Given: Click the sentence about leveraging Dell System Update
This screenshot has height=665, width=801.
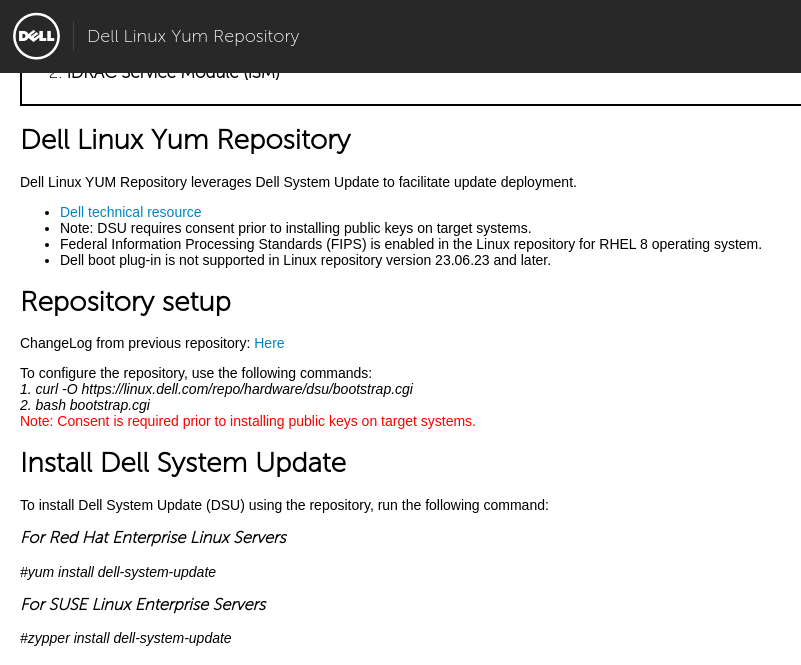Looking at the screenshot, I should [298, 182].
